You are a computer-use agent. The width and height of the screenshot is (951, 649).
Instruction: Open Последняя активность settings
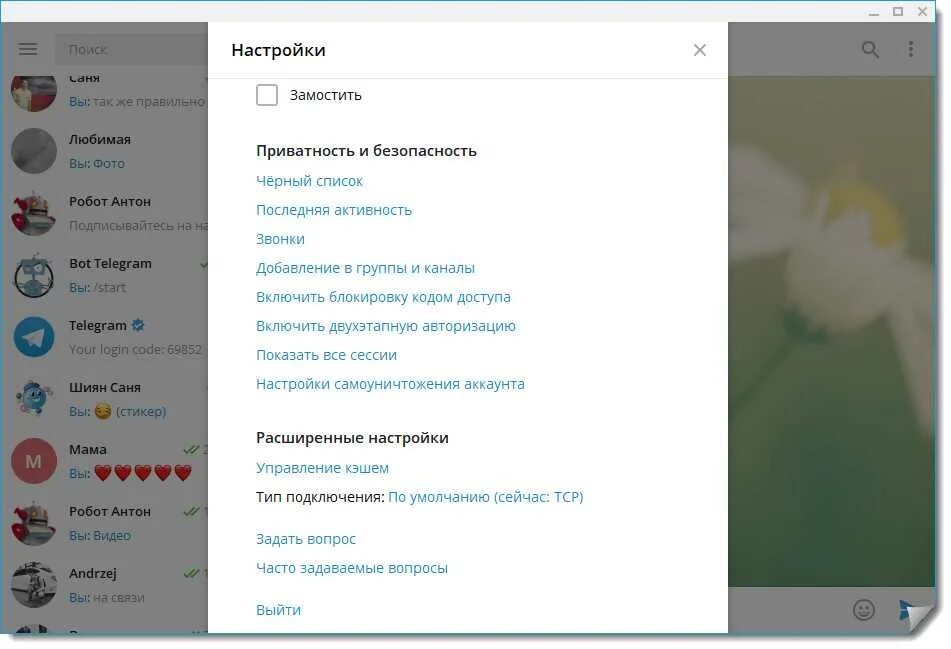click(x=334, y=209)
